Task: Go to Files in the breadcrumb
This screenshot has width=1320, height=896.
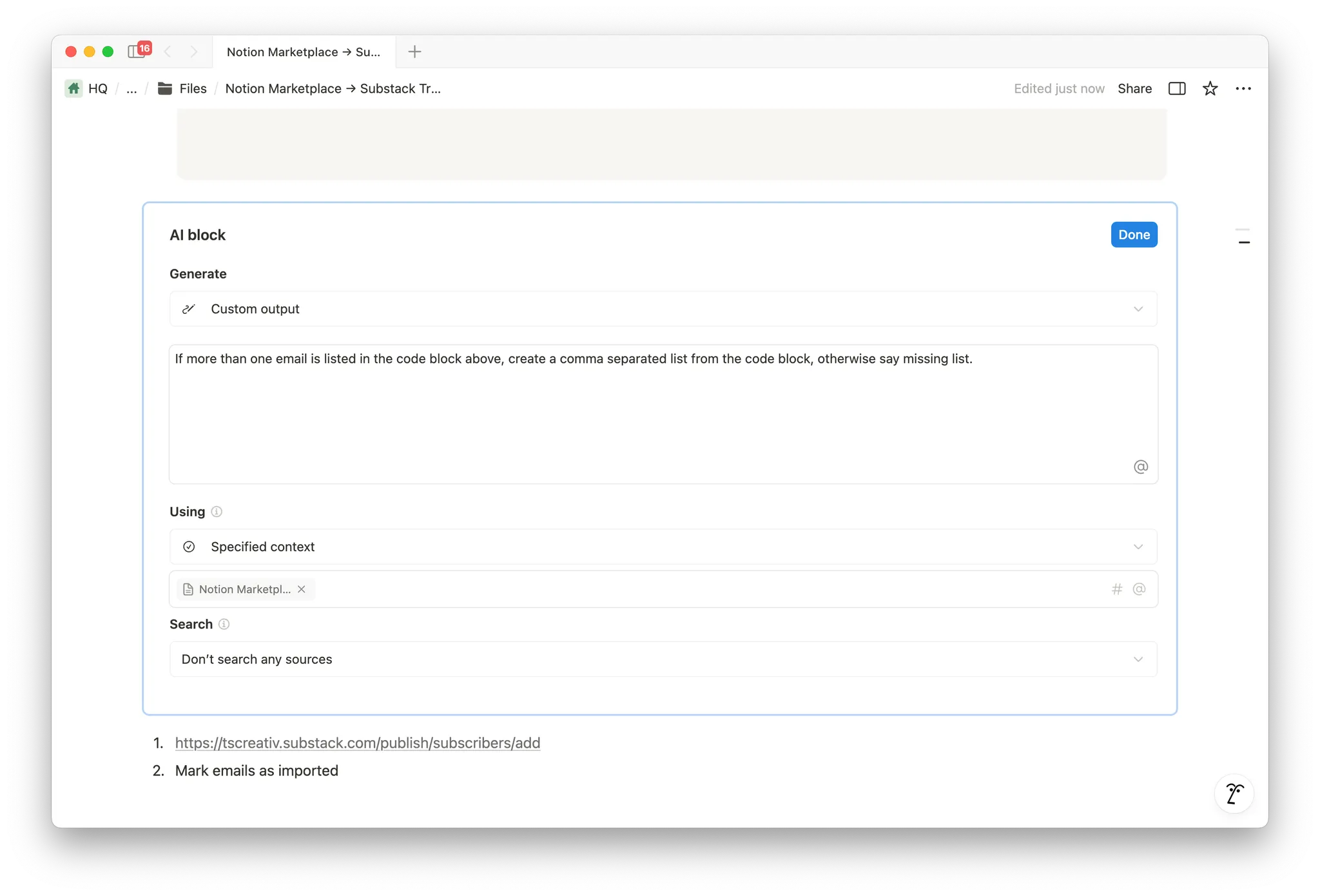Action: point(192,88)
